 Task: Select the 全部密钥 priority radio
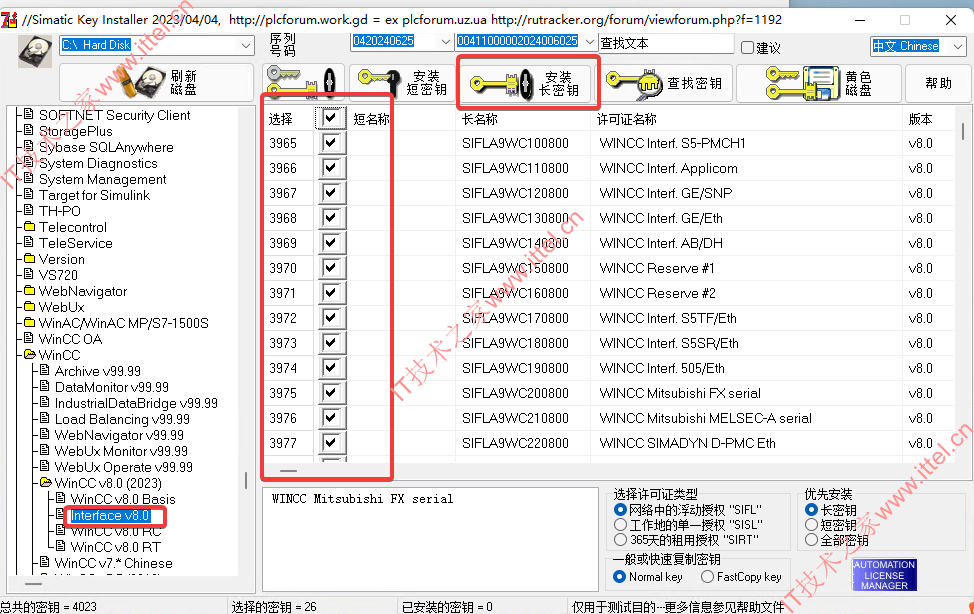point(811,540)
